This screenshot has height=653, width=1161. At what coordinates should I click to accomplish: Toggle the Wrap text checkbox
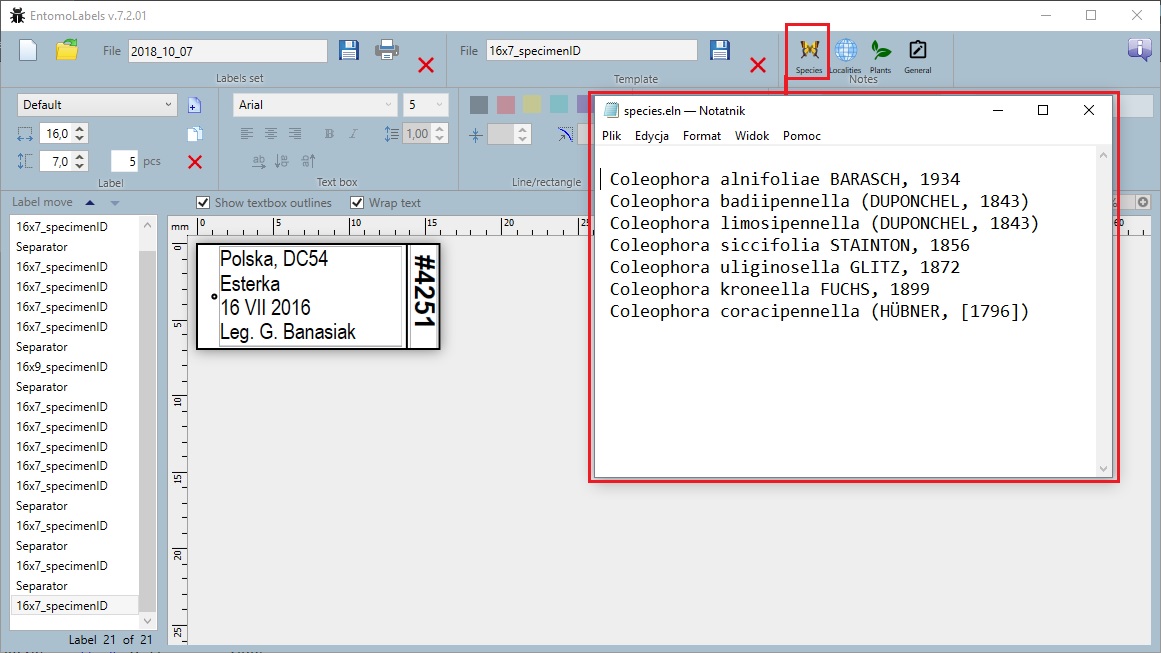pos(357,203)
